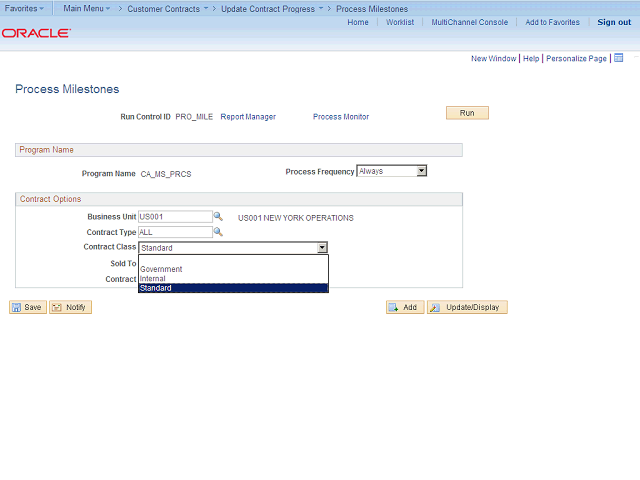640x480 pixels.
Task: Click the Process Milestones page title
Action: (67, 89)
